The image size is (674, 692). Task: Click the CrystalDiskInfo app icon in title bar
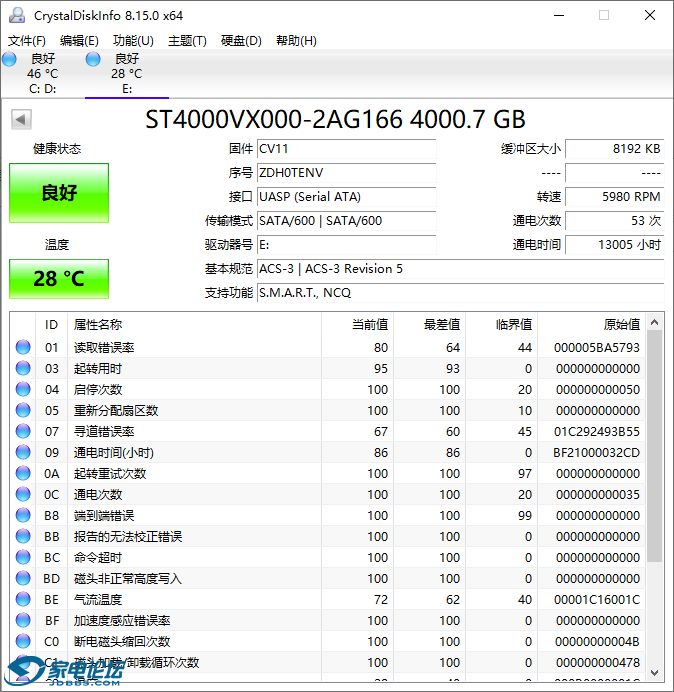17,15
